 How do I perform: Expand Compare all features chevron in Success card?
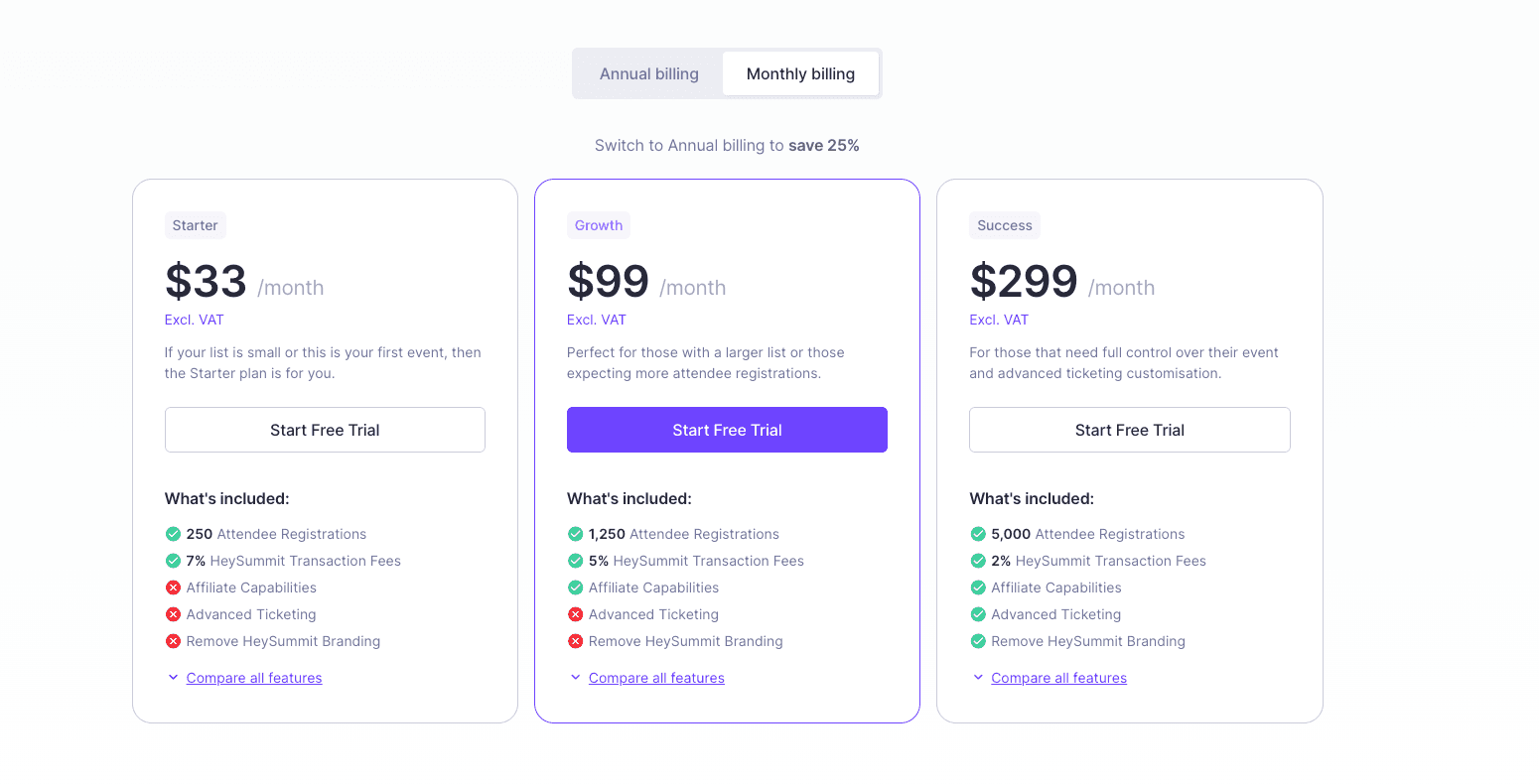978,678
